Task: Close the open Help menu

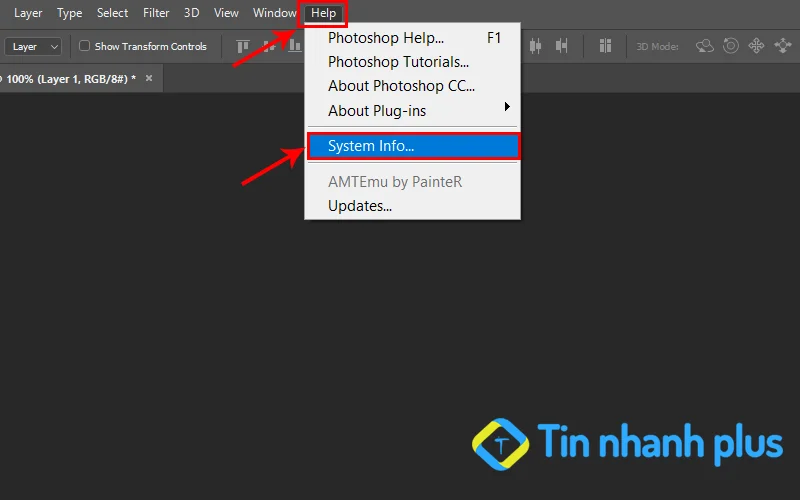Action: coord(323,13)
